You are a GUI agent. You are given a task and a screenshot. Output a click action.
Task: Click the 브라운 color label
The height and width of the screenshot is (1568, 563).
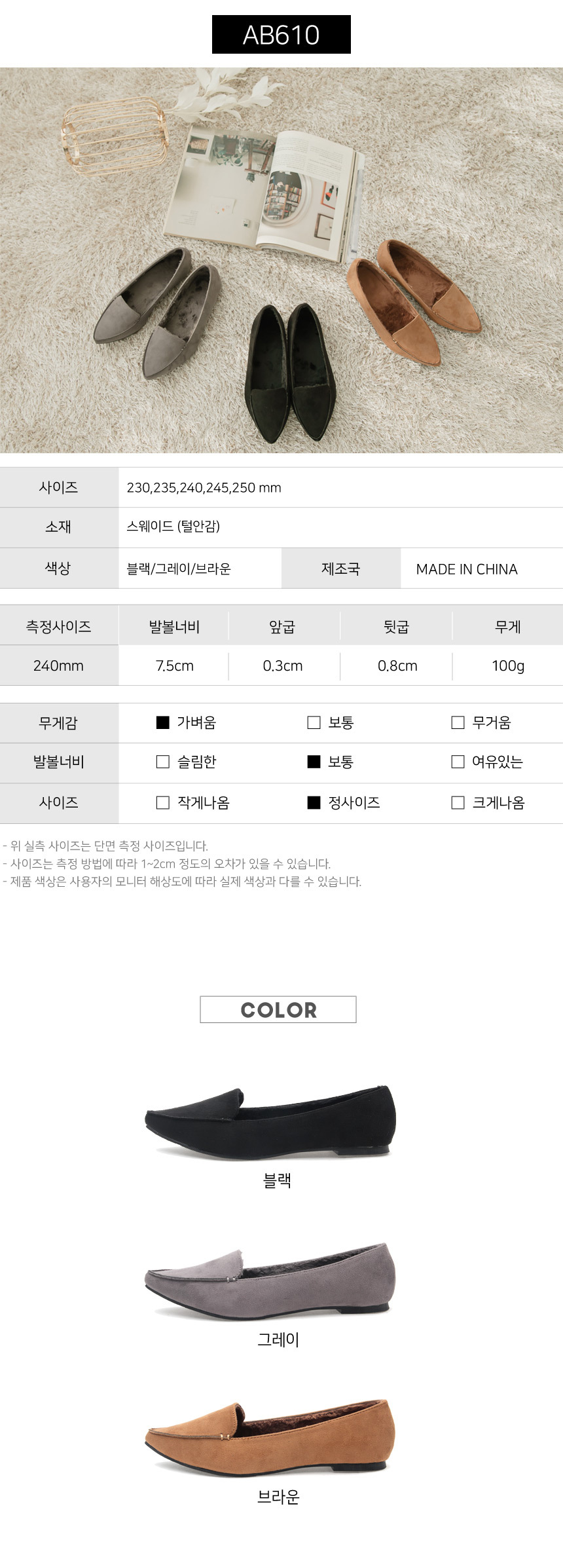coord(278,1497)
